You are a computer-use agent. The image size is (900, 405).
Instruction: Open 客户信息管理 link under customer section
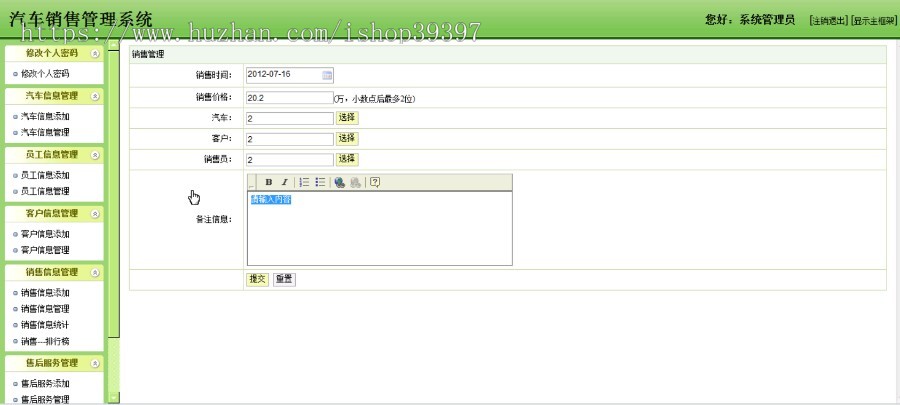click(45, 250)
